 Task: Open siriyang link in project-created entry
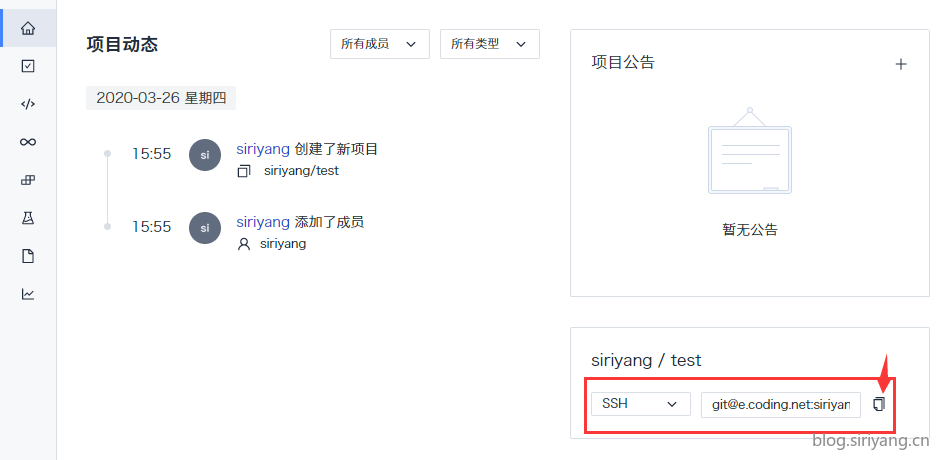click(263, 149)
